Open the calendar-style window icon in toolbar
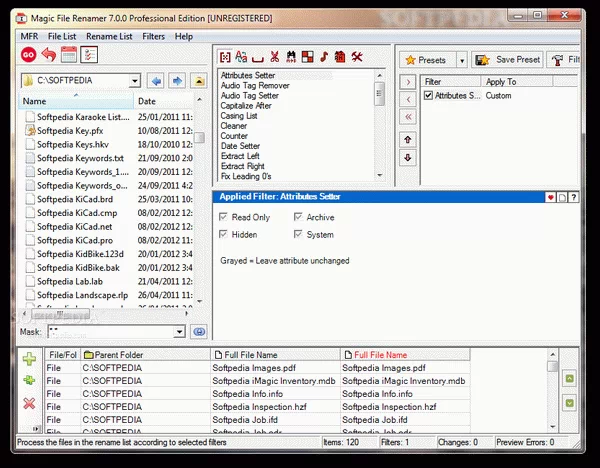Screen dimensions: 600x468 pos(69,55)
